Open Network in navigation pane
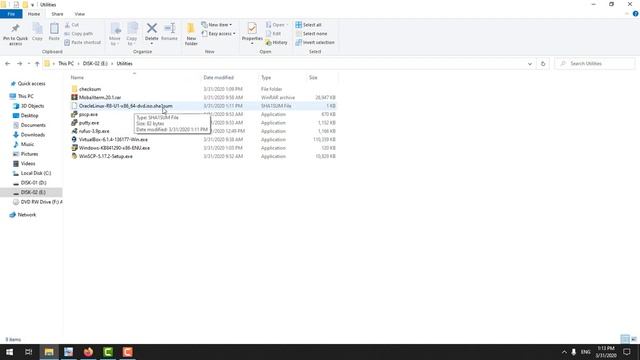 (x=27, y=215)
